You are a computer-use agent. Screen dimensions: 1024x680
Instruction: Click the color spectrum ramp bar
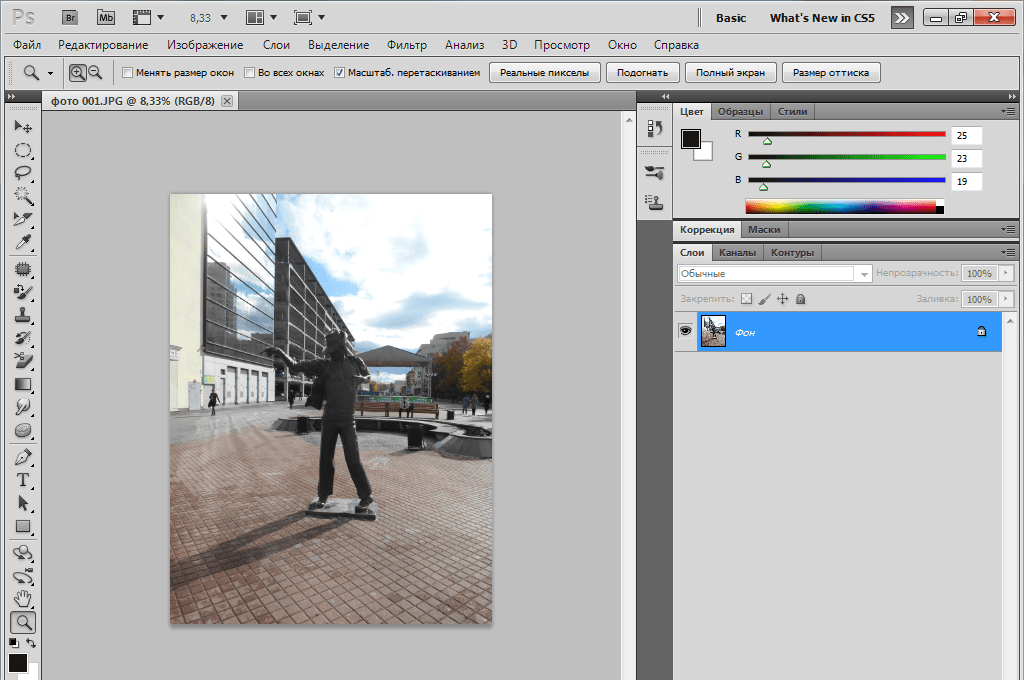[840, 206]
